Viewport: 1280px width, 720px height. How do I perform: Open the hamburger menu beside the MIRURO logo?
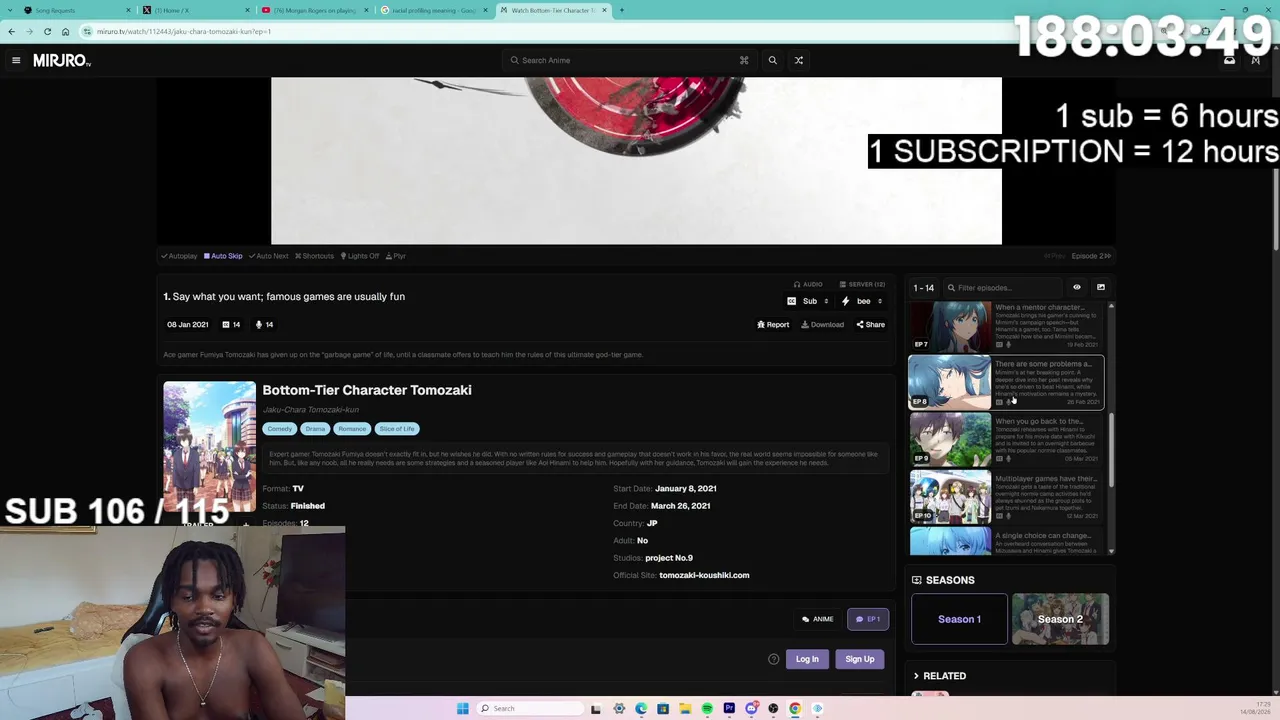[16, 60]
